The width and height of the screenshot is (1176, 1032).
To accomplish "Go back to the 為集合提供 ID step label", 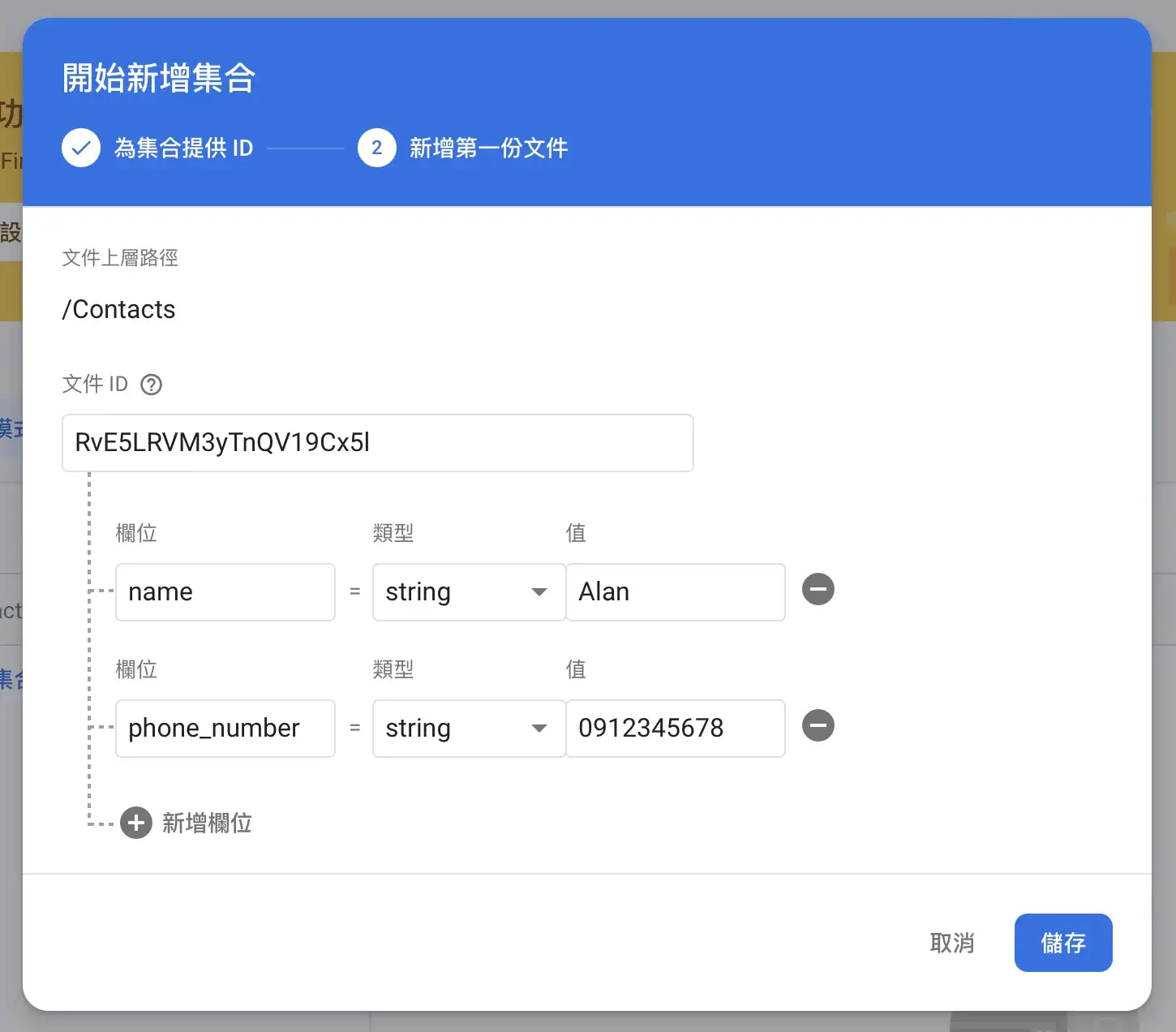I will [183, 148].
